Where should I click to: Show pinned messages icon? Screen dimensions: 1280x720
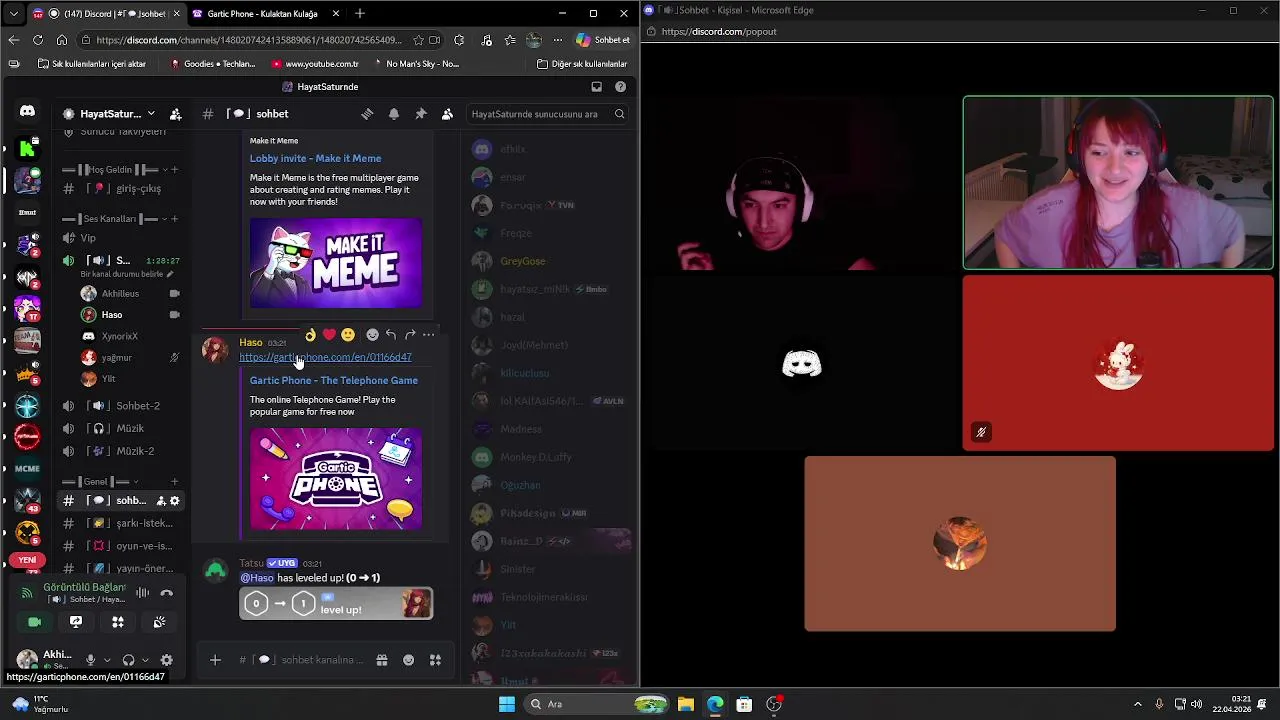coord(421,114)
